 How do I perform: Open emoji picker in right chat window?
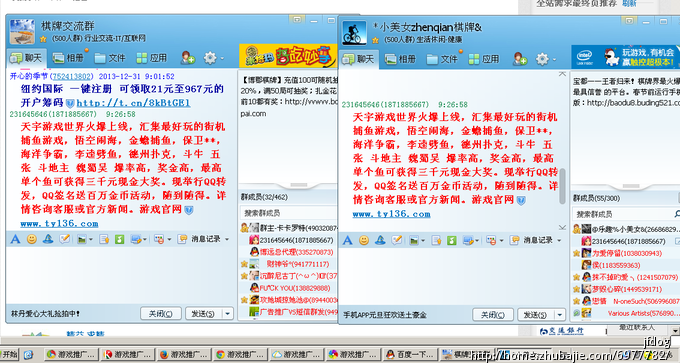pos(364,240)
